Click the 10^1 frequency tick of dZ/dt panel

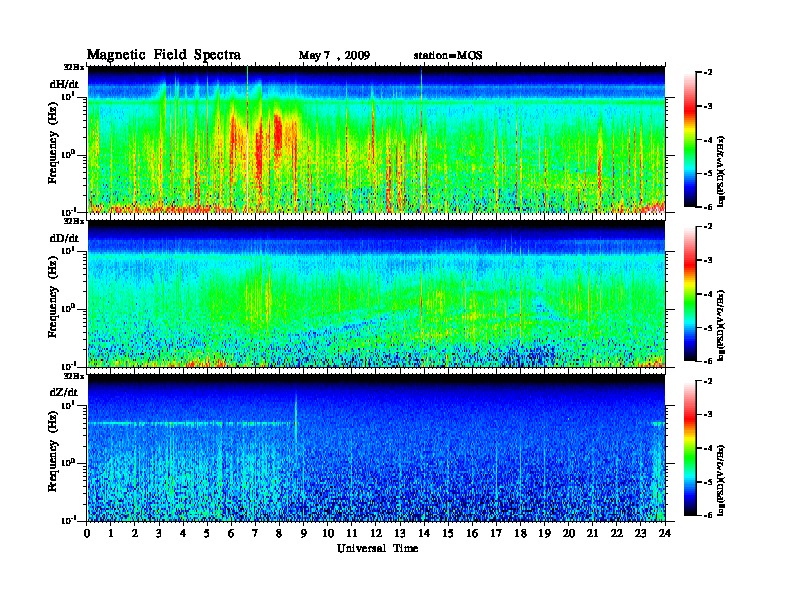click(68, 405)
